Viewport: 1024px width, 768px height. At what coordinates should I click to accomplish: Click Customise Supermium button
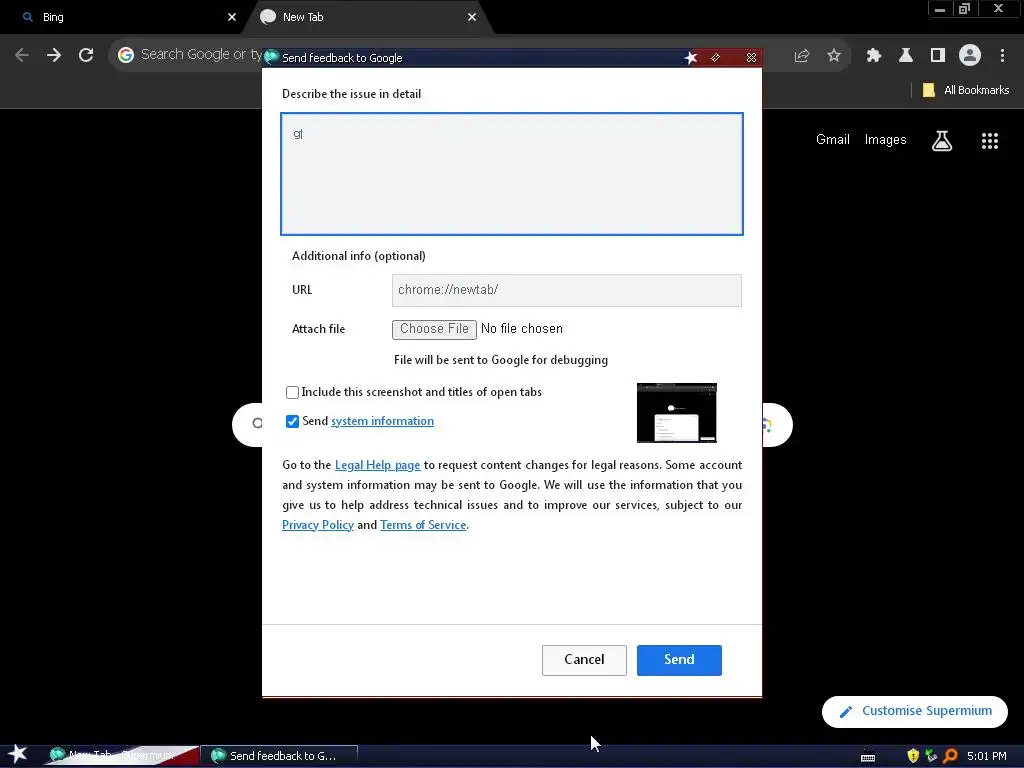click(x=915, y=711)
